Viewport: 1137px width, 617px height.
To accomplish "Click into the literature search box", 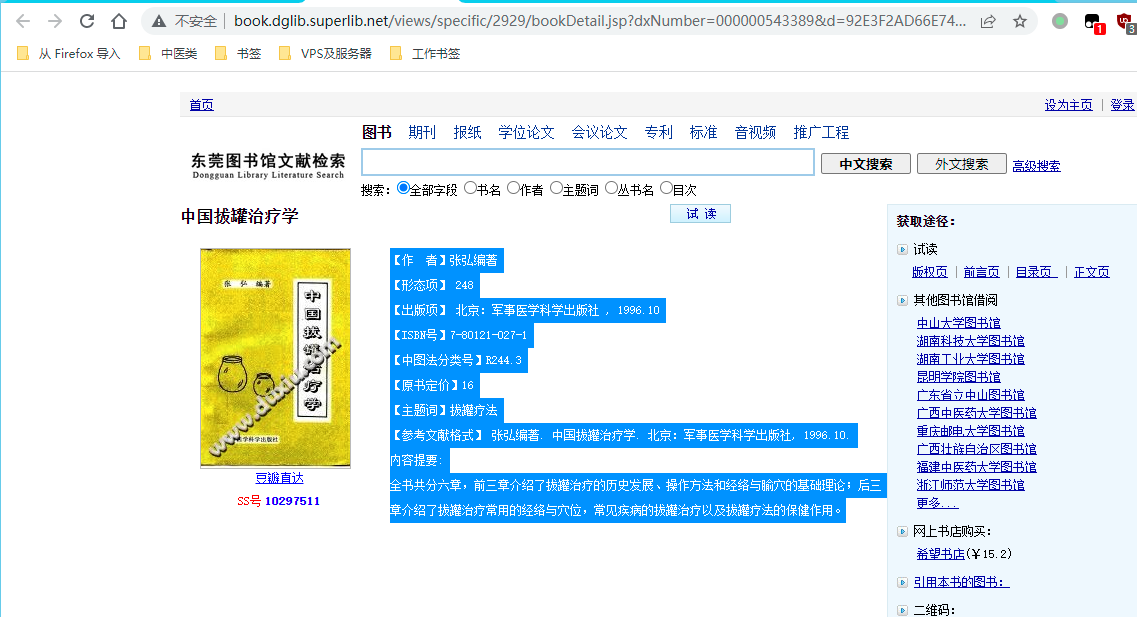I will (x=587, y=163).
